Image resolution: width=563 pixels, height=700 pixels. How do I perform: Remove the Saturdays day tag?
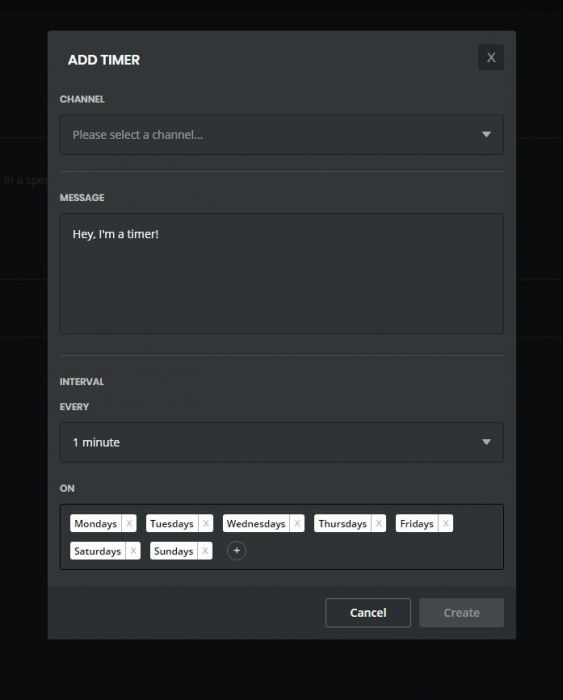[x=133, y=551]
